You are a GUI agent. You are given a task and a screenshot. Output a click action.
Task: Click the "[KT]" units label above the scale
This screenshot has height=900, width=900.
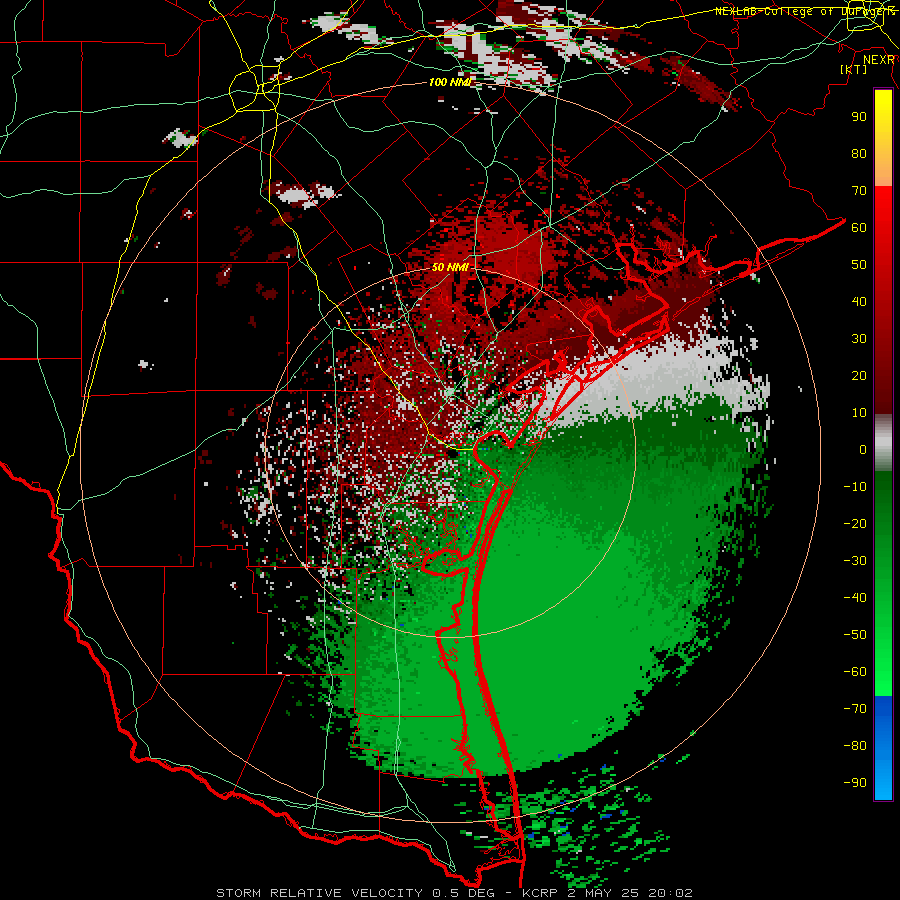pos(854,69)
